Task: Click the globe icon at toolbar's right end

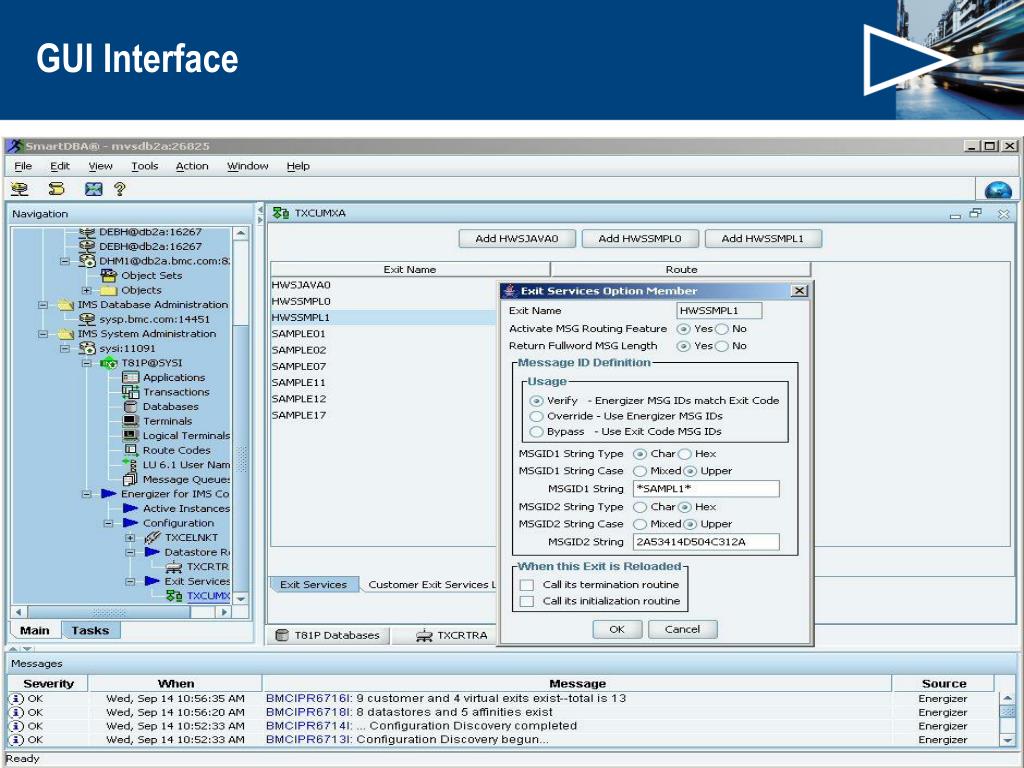Action: pyautogui.click(x=998, y=190)
